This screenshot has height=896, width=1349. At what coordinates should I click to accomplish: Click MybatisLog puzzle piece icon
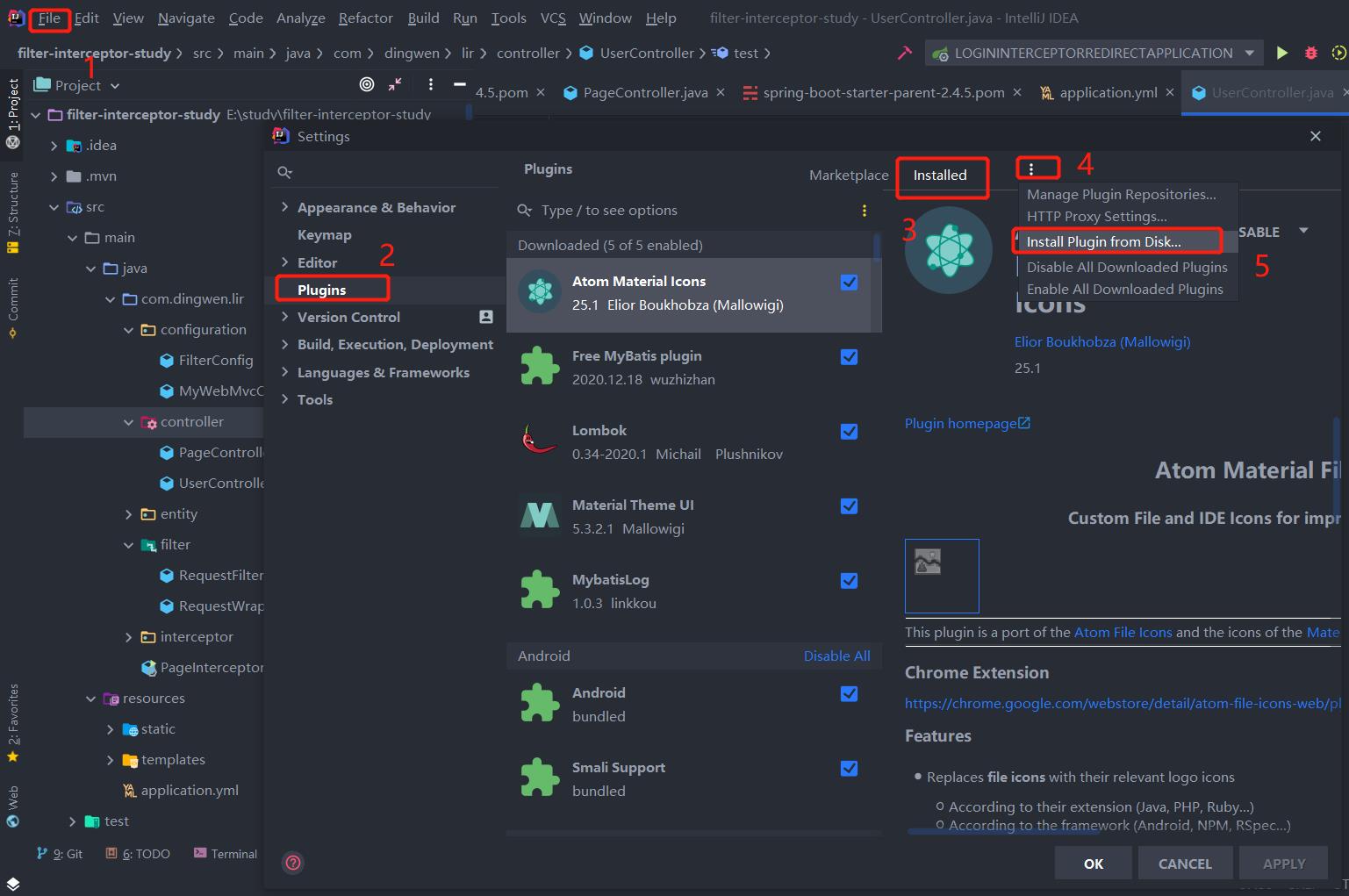tap(540, 591)
